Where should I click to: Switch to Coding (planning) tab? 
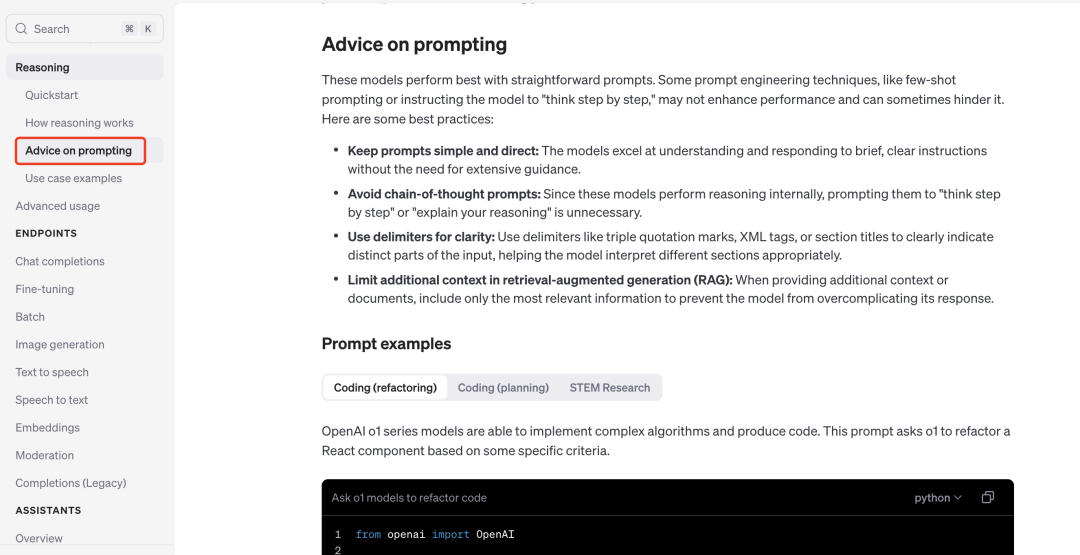pyautogui.click(x=503, y=388)
